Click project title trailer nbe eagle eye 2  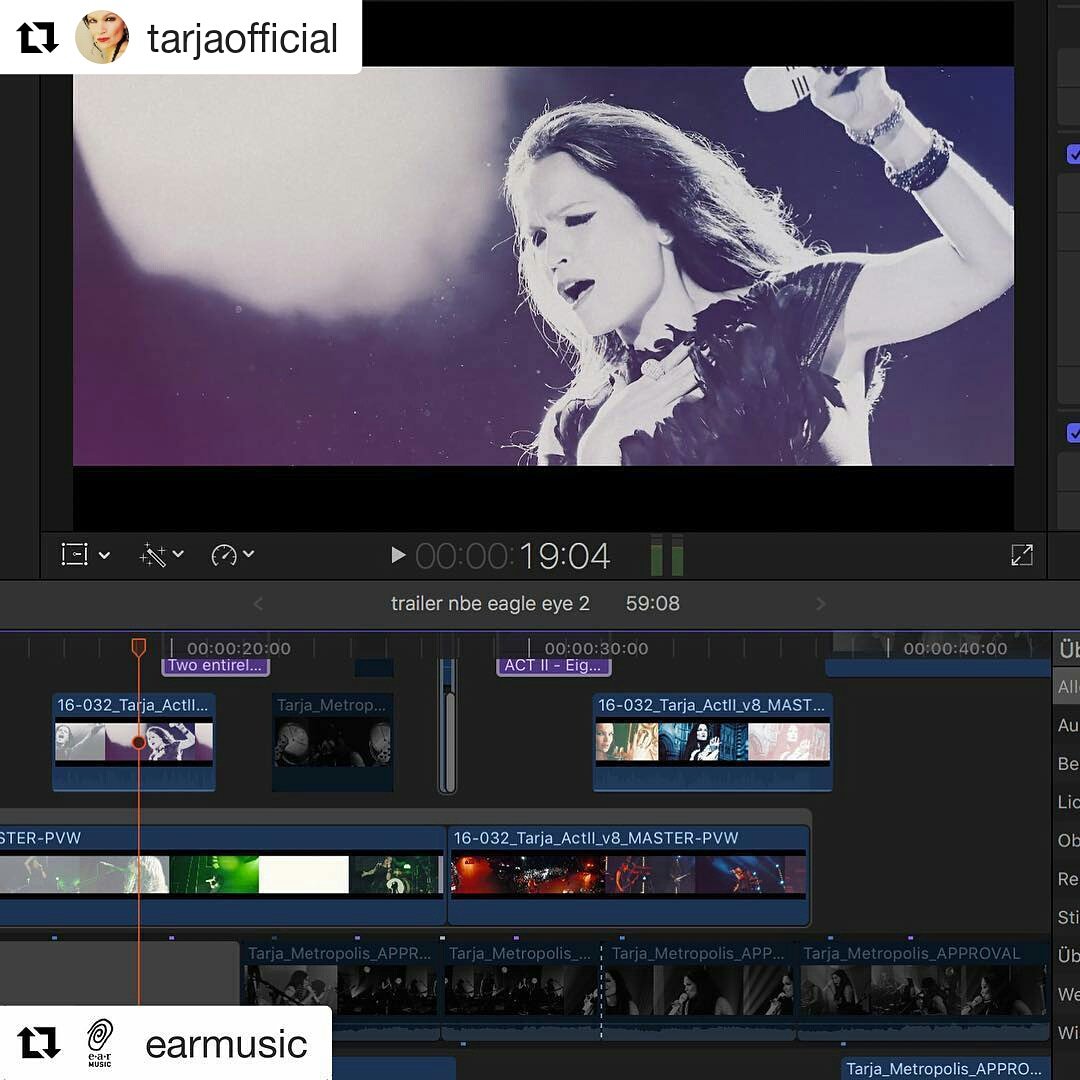pos(490,604)
